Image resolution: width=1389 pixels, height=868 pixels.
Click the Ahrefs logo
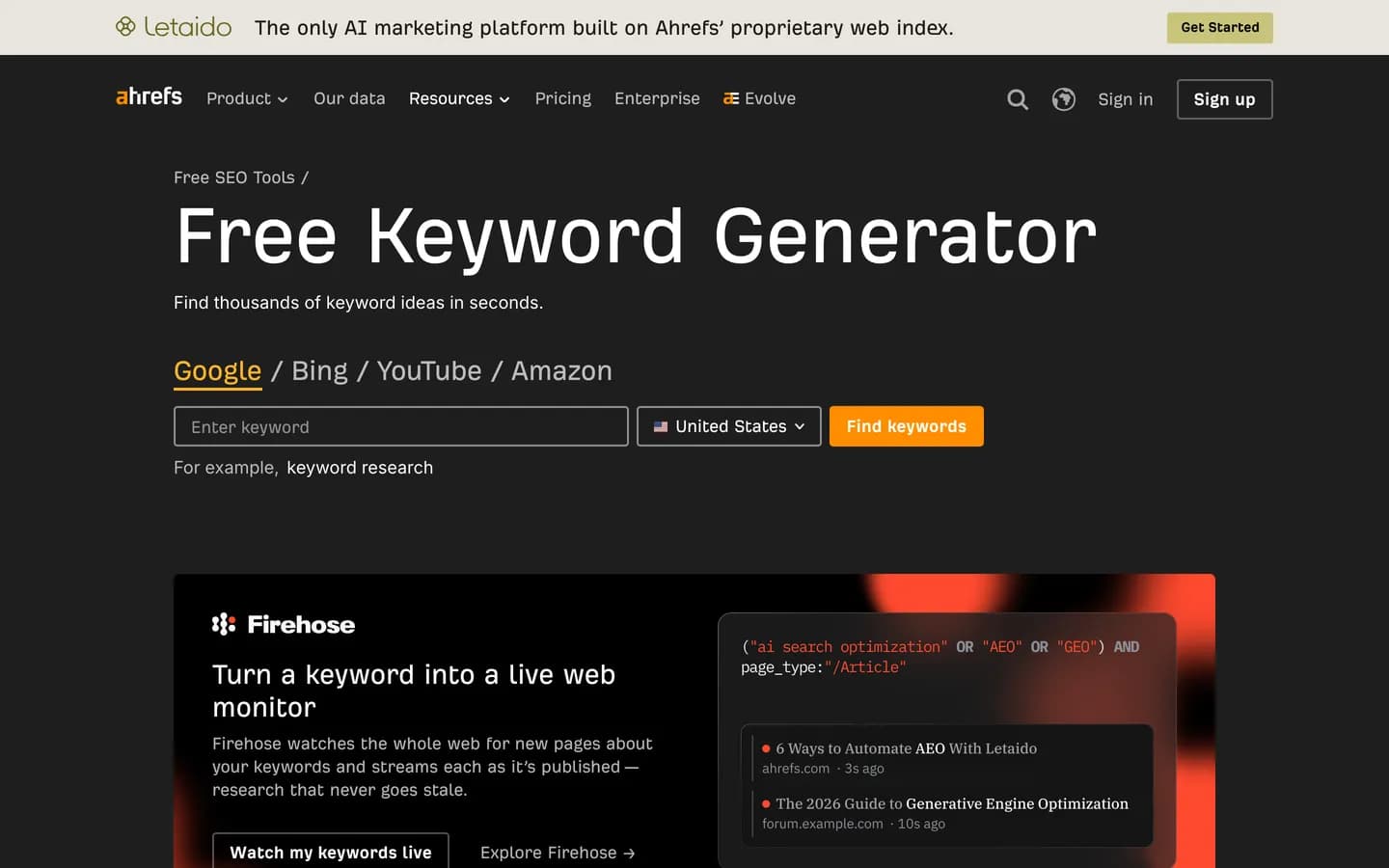coord(149,96)
